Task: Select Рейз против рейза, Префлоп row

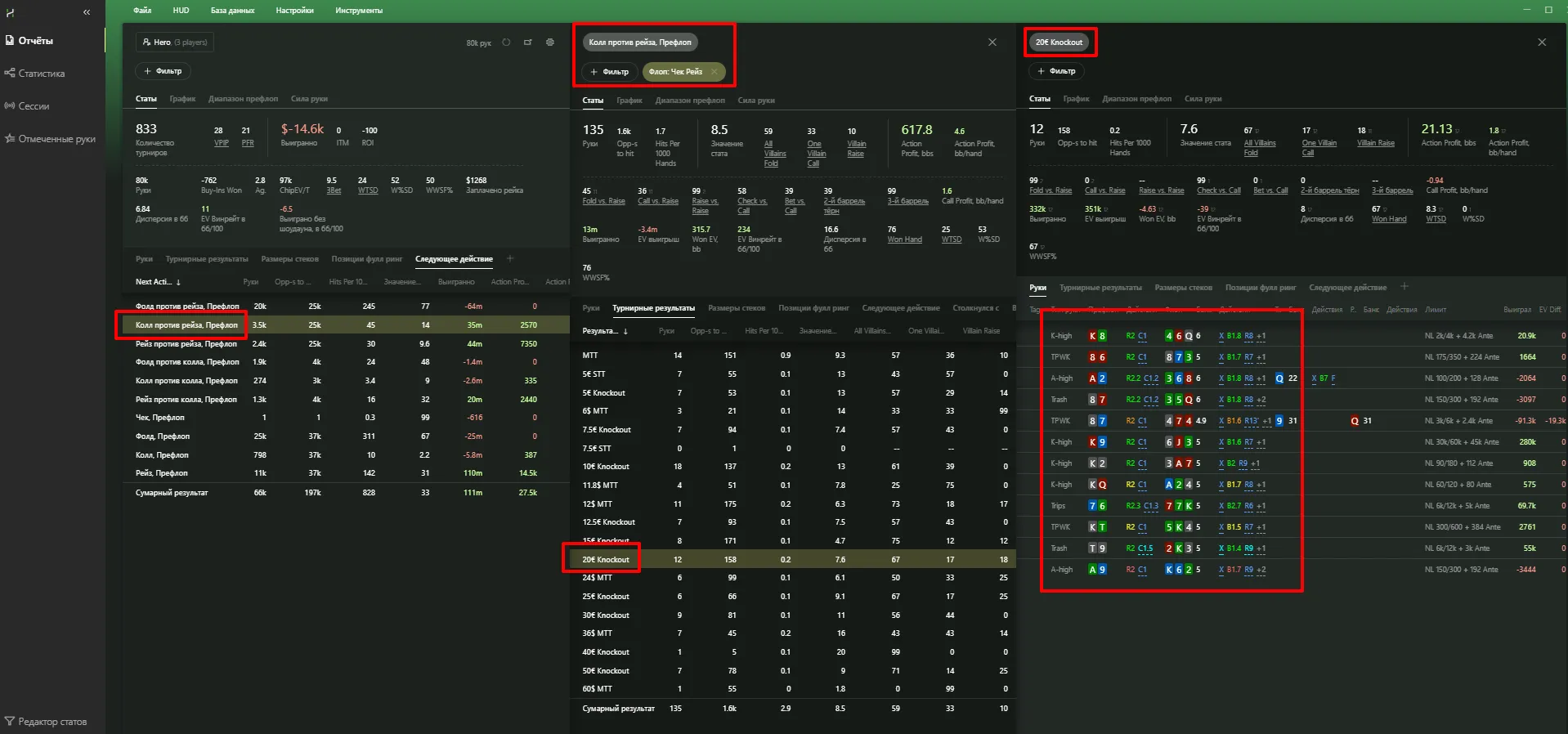Action: tap(186, 344)
